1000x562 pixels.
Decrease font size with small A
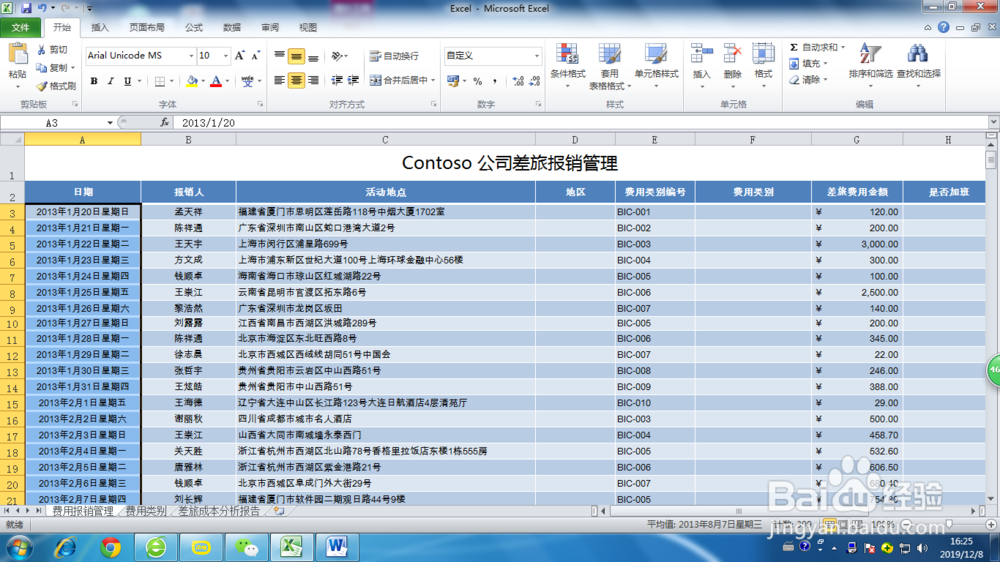point(255,56)
